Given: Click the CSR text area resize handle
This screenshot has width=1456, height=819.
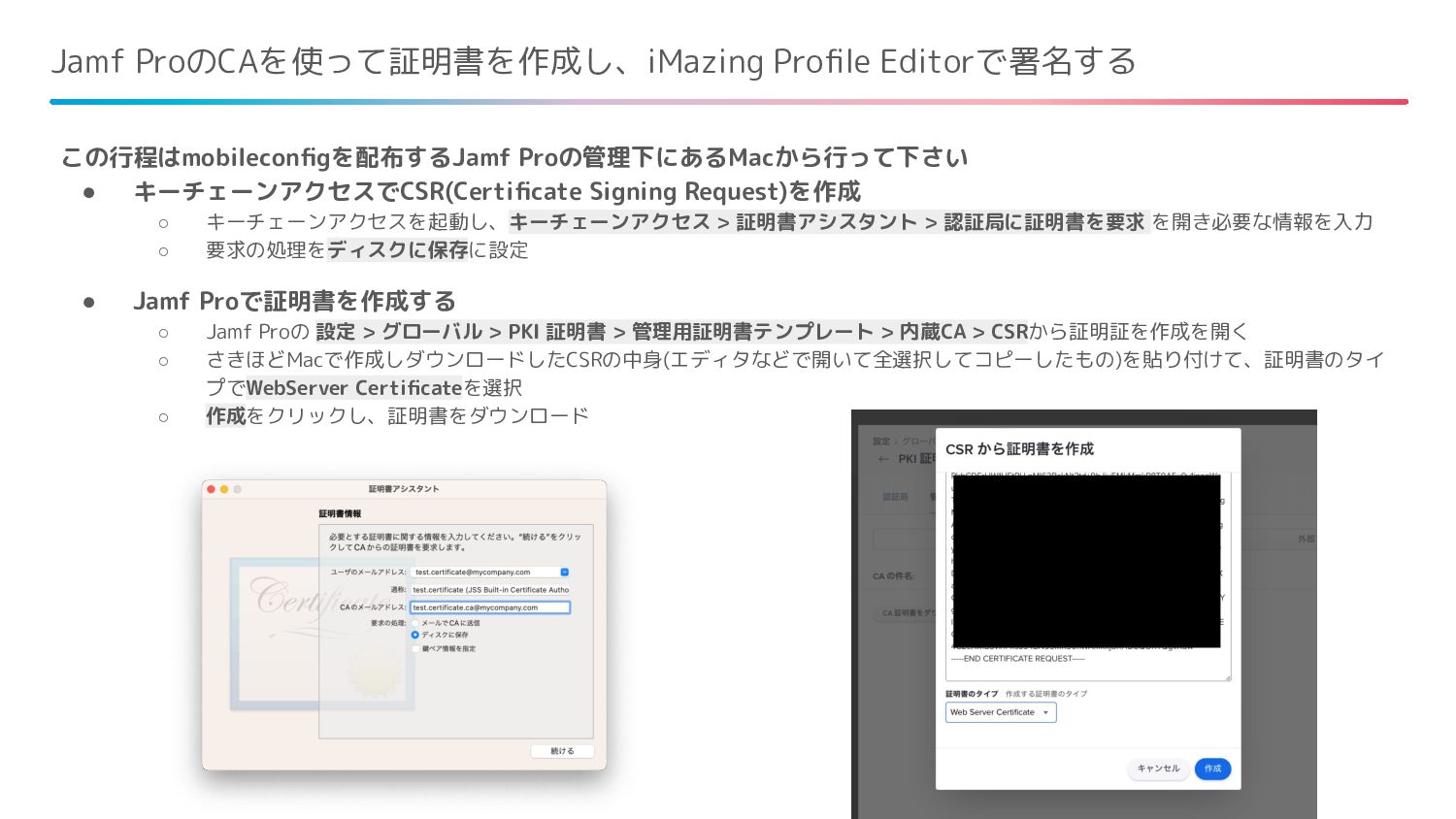Looking at the screenshot, I should pos(1227,676).
